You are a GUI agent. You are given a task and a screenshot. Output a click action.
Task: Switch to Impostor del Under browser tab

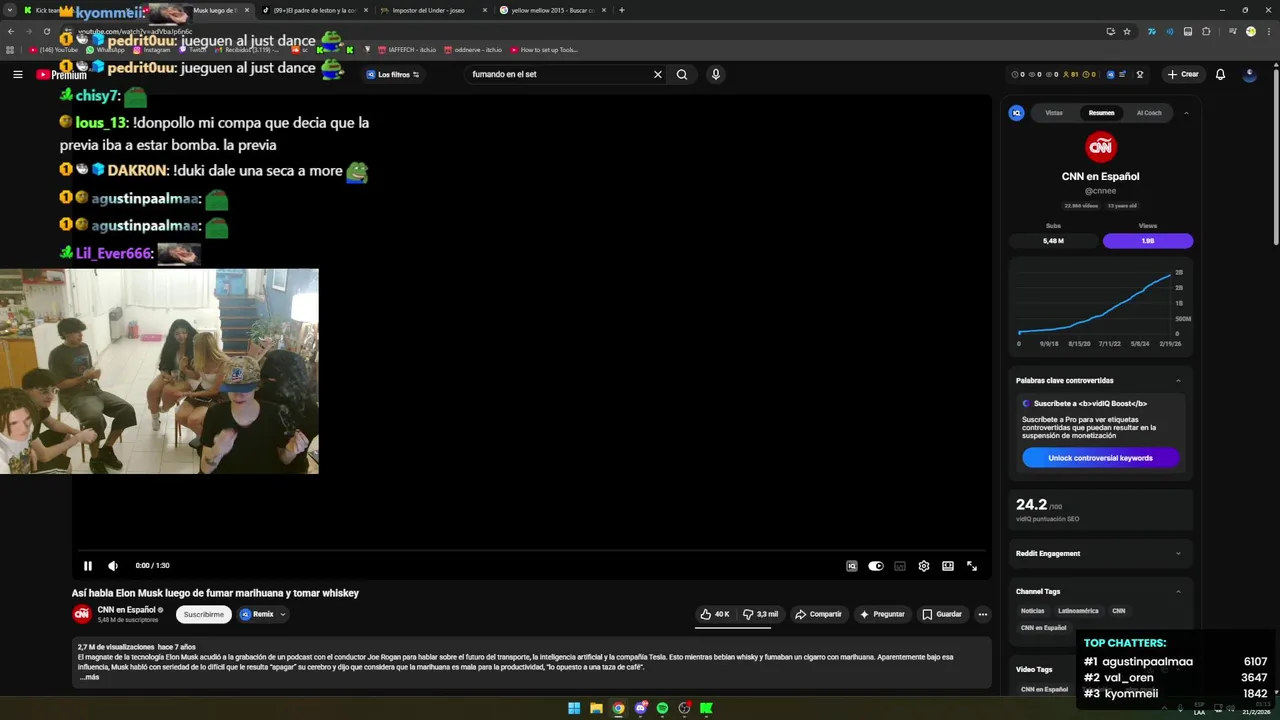point(435,10)
